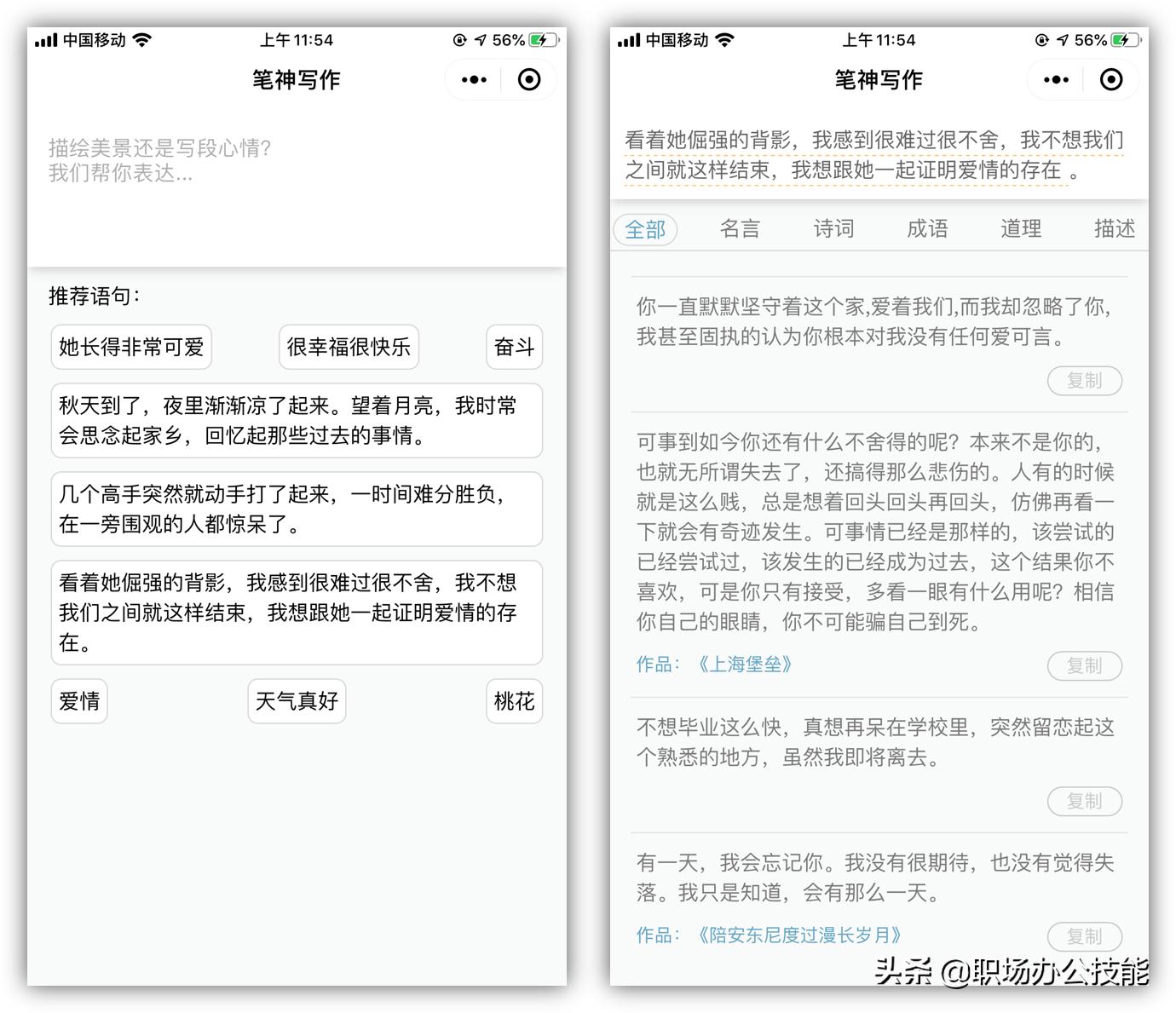
Task: Open the 《上海堡垒》 work link
Action: pyautogui.click(x=747, y=664)
